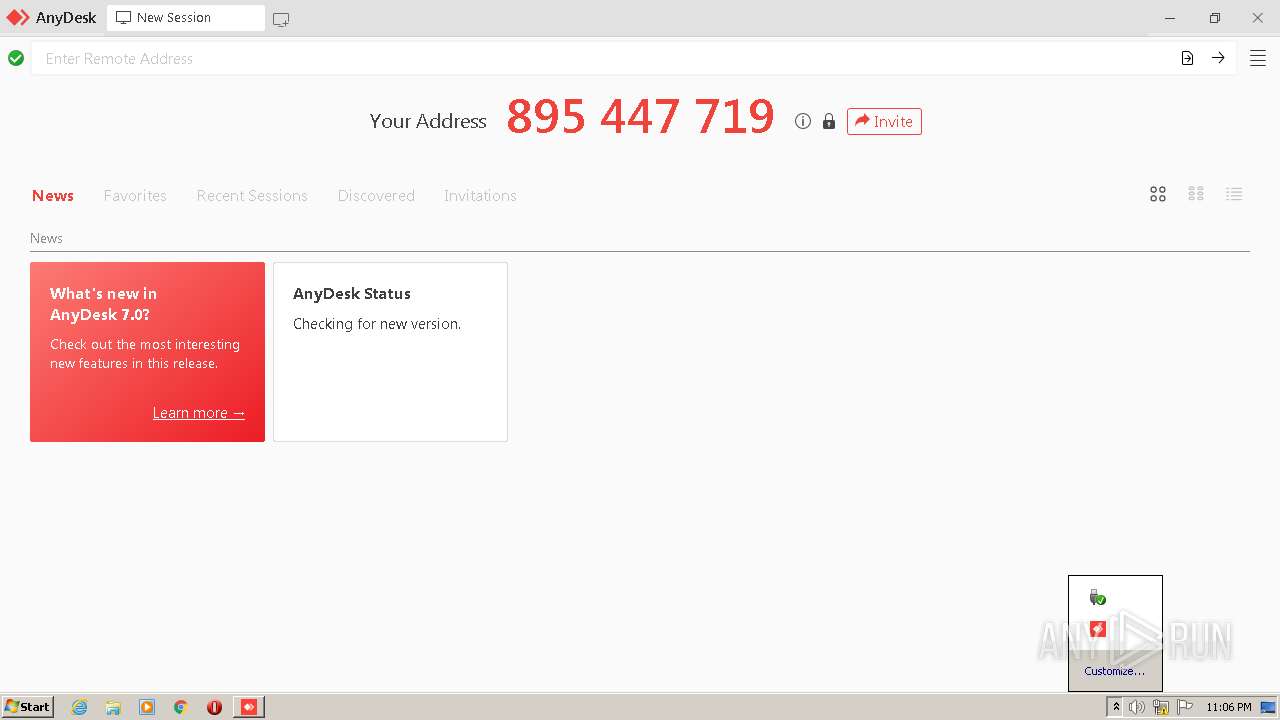Viewport: 1280px width, 720px height.
Task: Switch to the Favorites tab
Action: pos(135,195)
